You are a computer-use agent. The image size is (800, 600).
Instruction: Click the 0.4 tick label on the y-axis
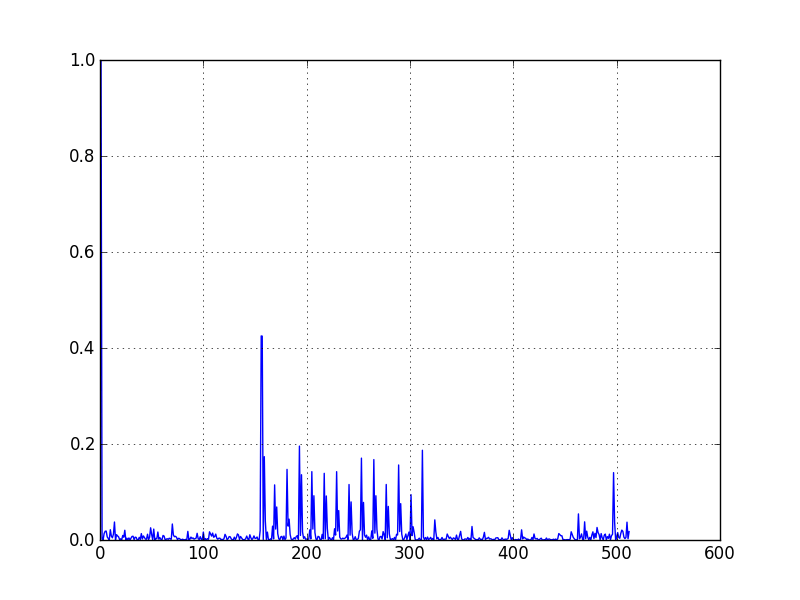click(x=83, y=349)
